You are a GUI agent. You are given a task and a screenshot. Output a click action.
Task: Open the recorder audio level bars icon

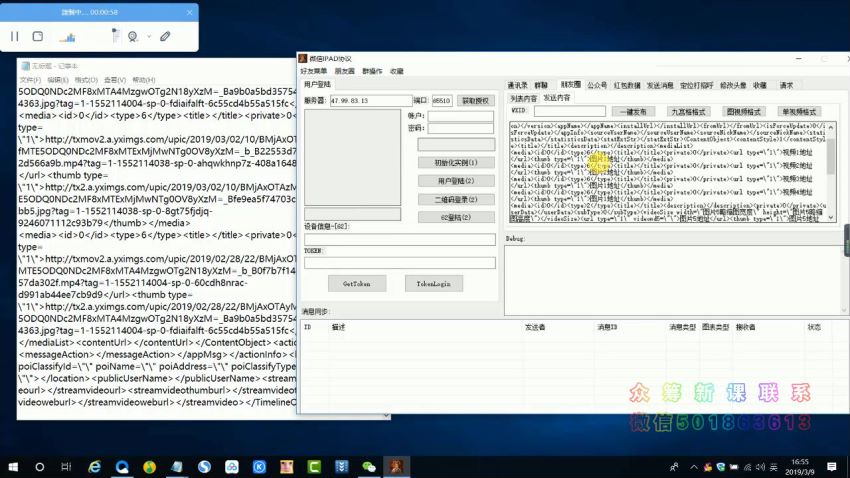tap(68, 37)
